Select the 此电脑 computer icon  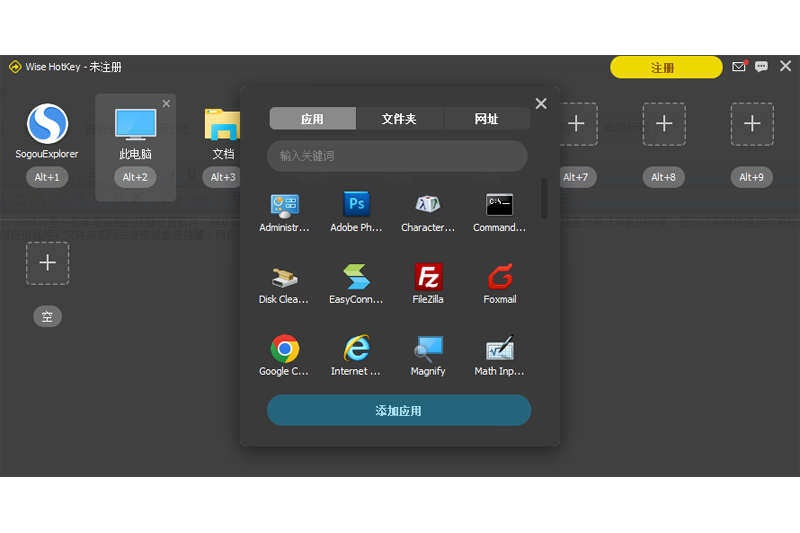tap(135, 124)
